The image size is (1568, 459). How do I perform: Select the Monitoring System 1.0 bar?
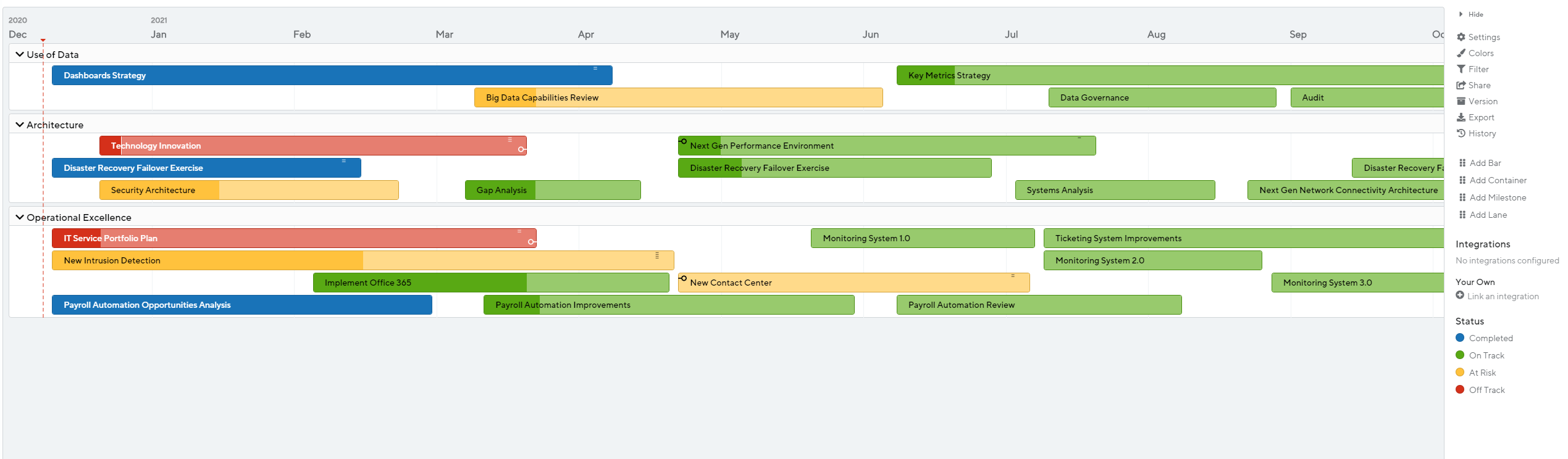(923, 238)
